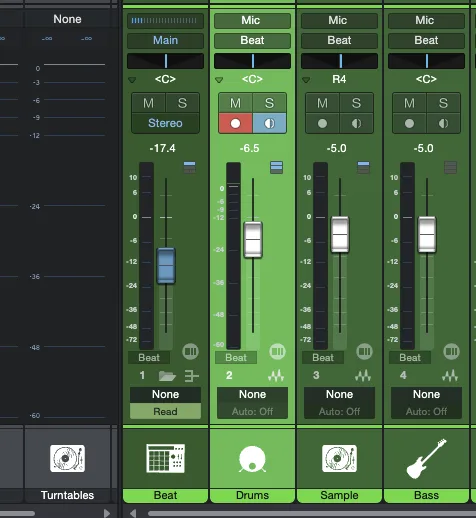Change Drums output from Beat bus
The image size is (476, 518).
pos(252,41)
